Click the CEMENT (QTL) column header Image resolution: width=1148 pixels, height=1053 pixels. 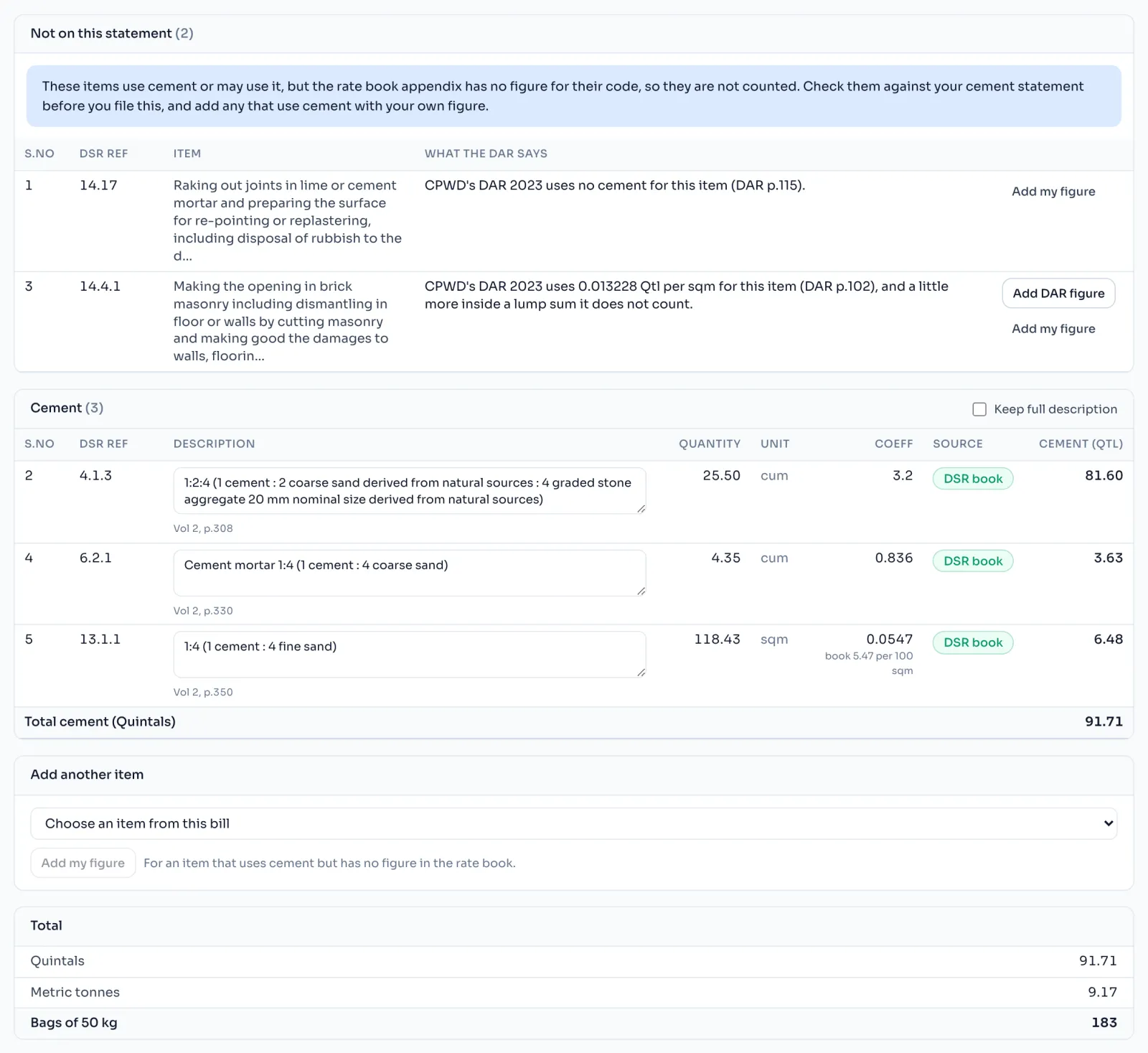point(1081,444)
